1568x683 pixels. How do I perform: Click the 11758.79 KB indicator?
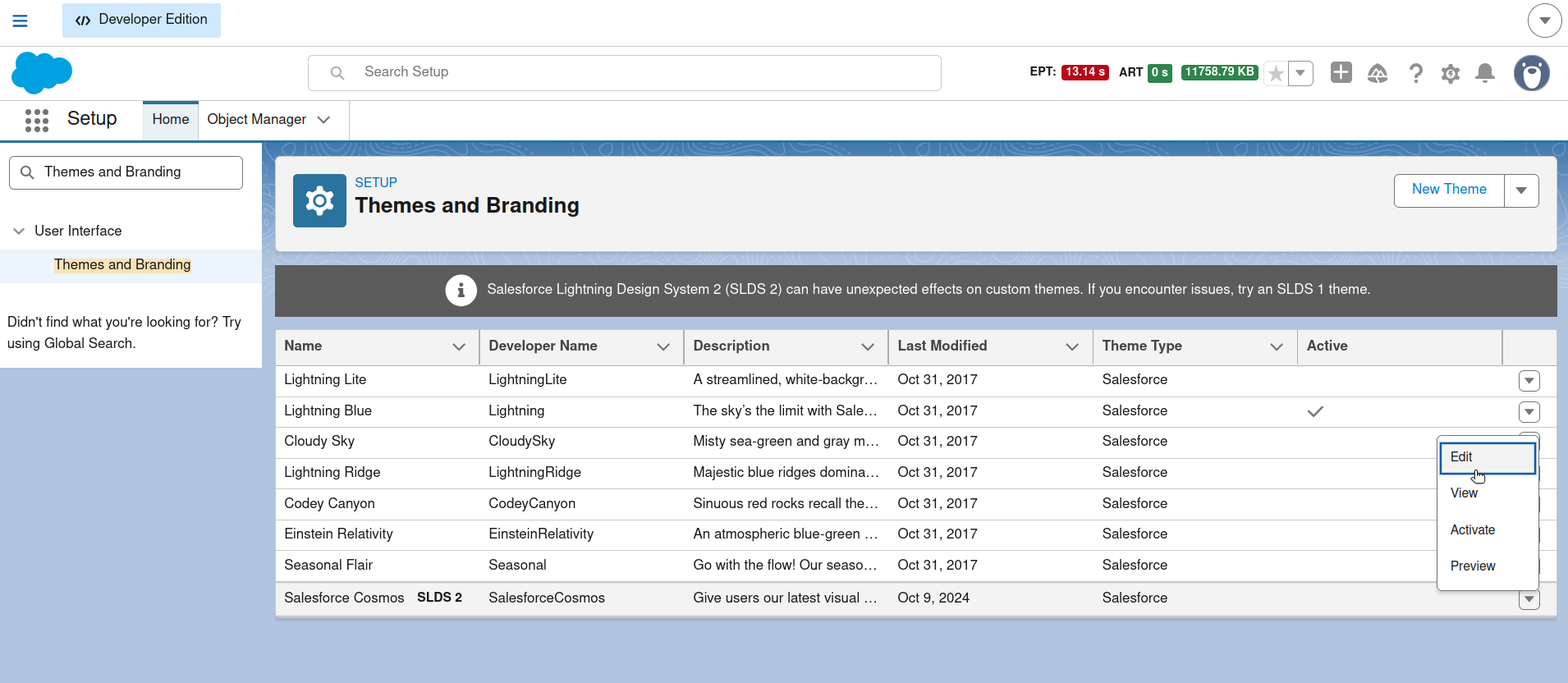coord(1219,72)
